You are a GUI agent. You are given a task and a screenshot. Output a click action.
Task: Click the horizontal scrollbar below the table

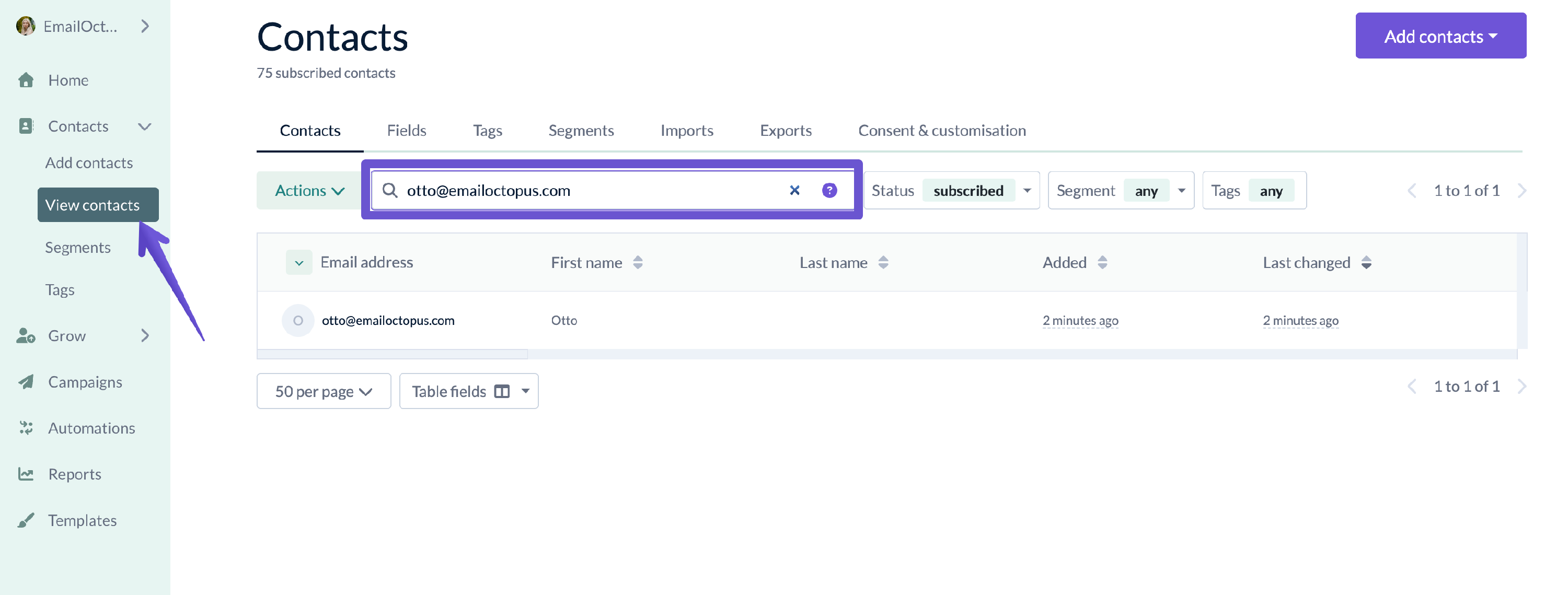[392, 354]
